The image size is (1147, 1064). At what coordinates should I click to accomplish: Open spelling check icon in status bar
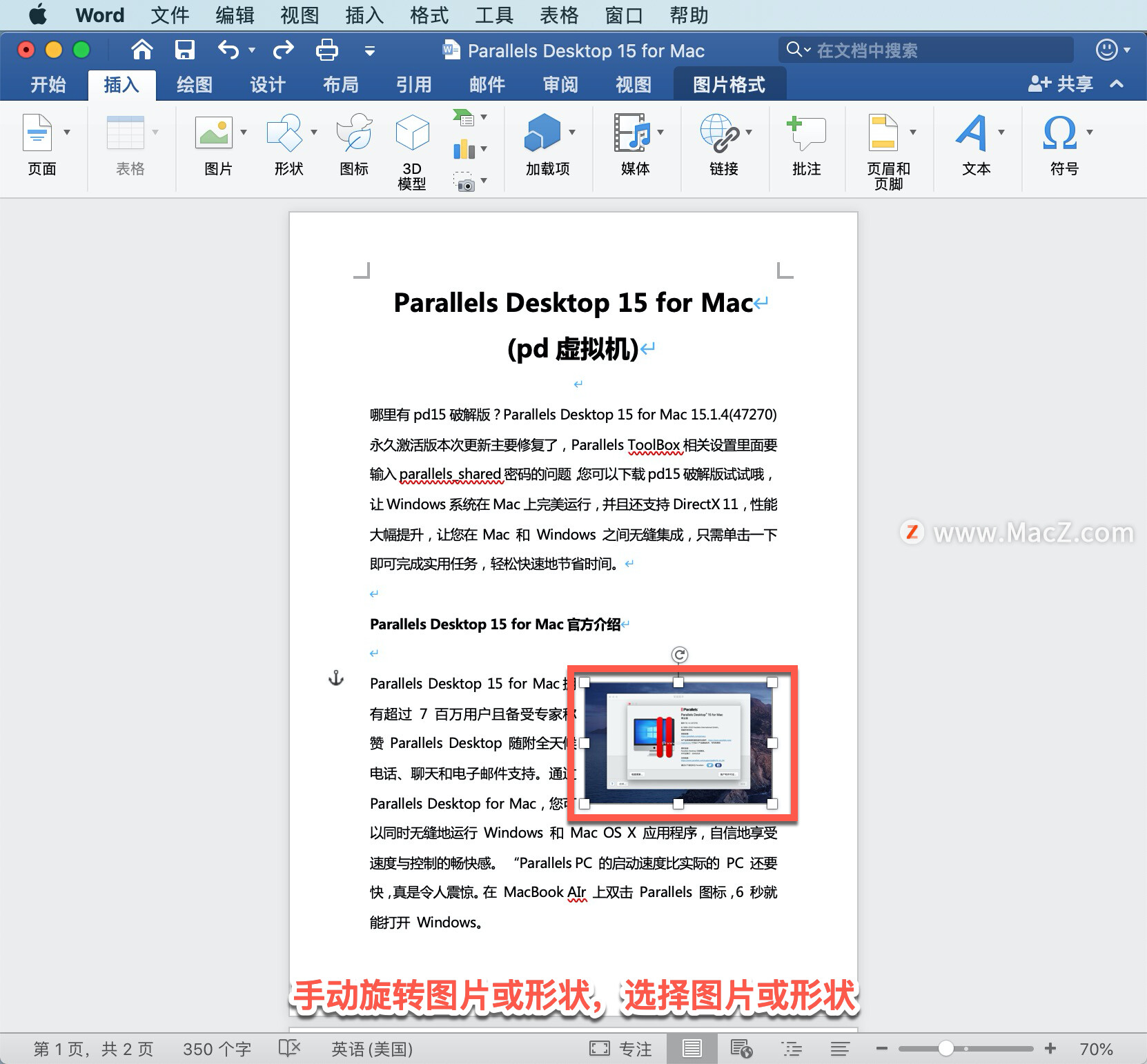pos(289,1048)
